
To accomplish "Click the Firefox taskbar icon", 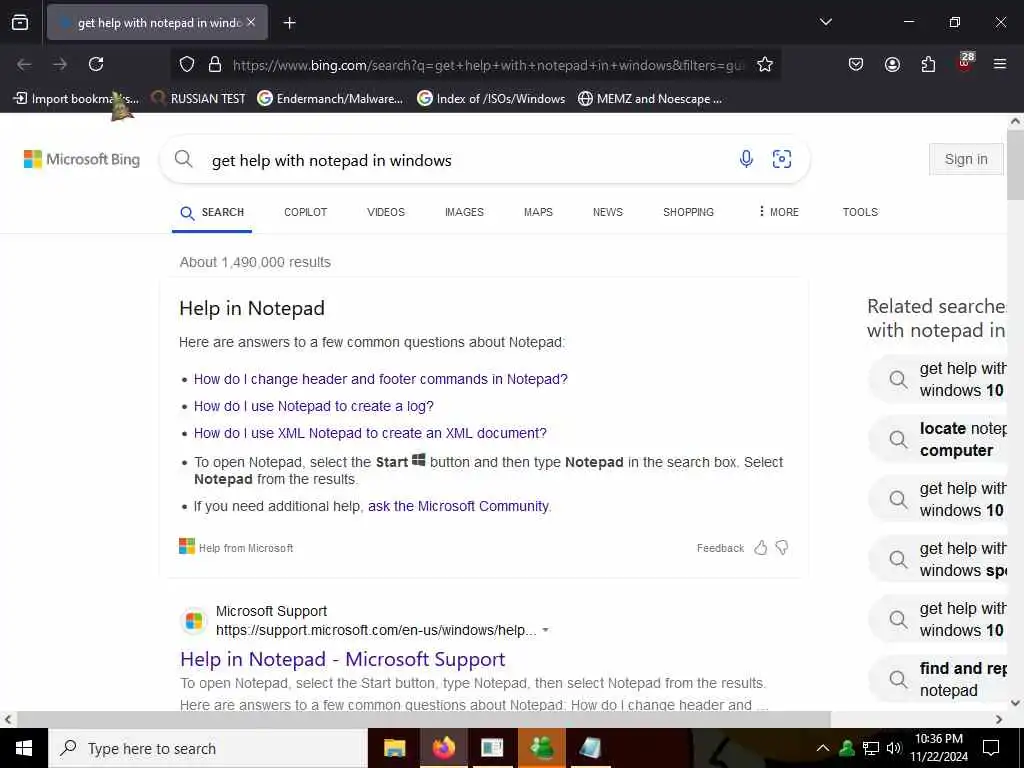I will pos(443,748).
